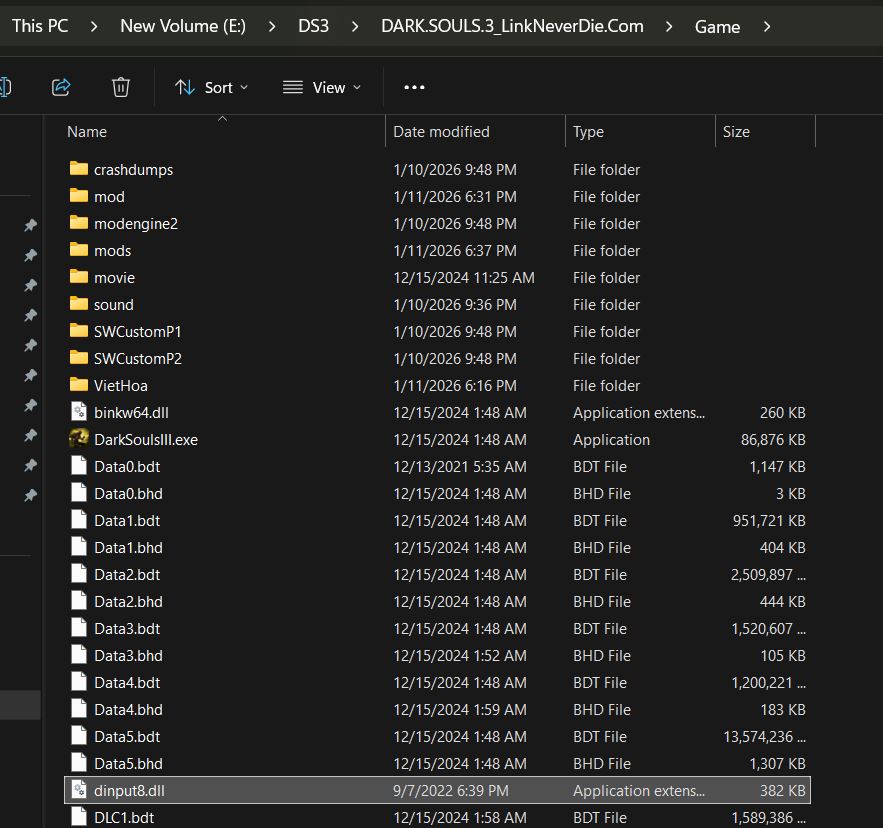Click the Delete trash can icon
This screenshot has height=828, width=883.
point(121,87)
